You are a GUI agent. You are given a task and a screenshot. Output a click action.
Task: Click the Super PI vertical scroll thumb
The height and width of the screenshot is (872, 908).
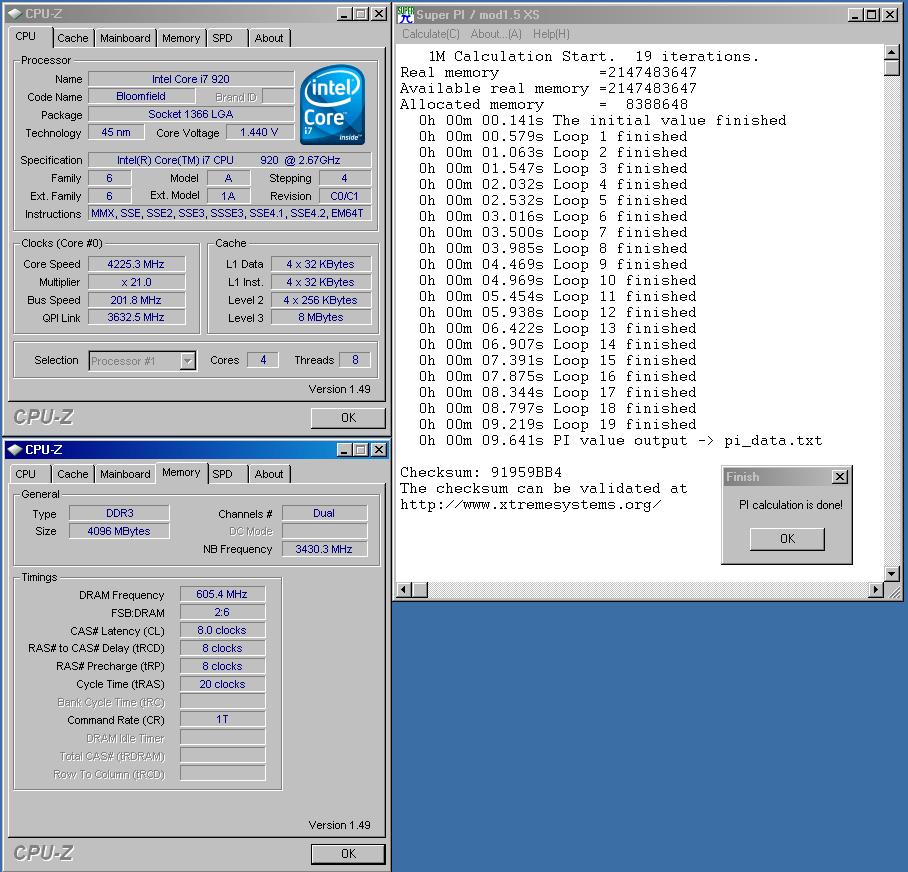[x=892, y=68]
